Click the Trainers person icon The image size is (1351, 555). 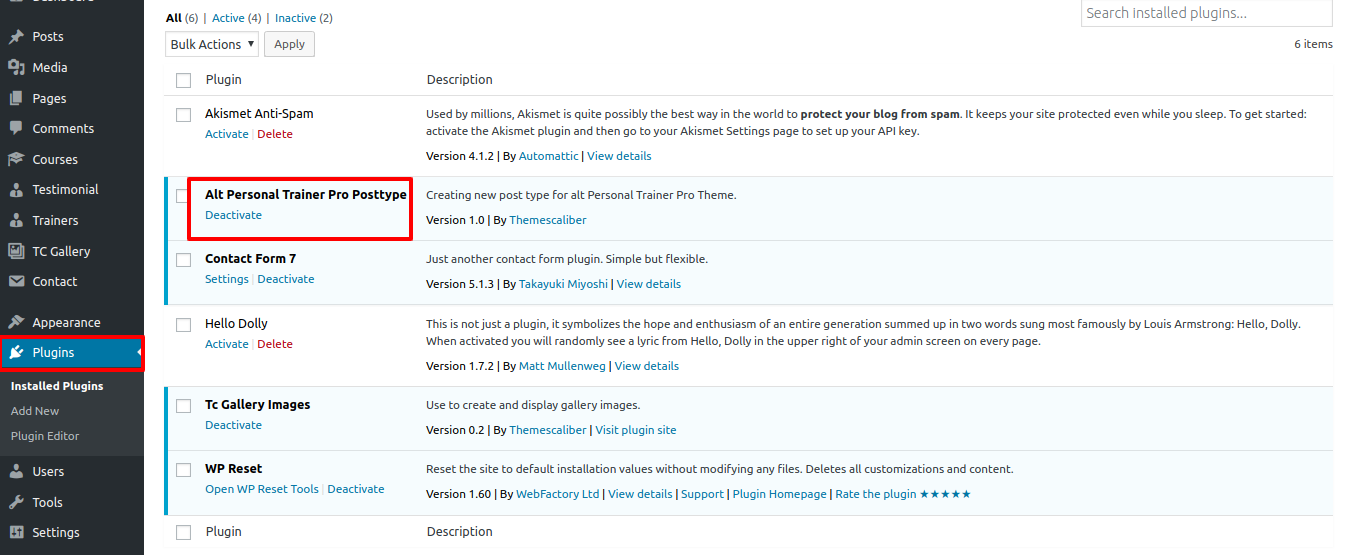[16, 221]
